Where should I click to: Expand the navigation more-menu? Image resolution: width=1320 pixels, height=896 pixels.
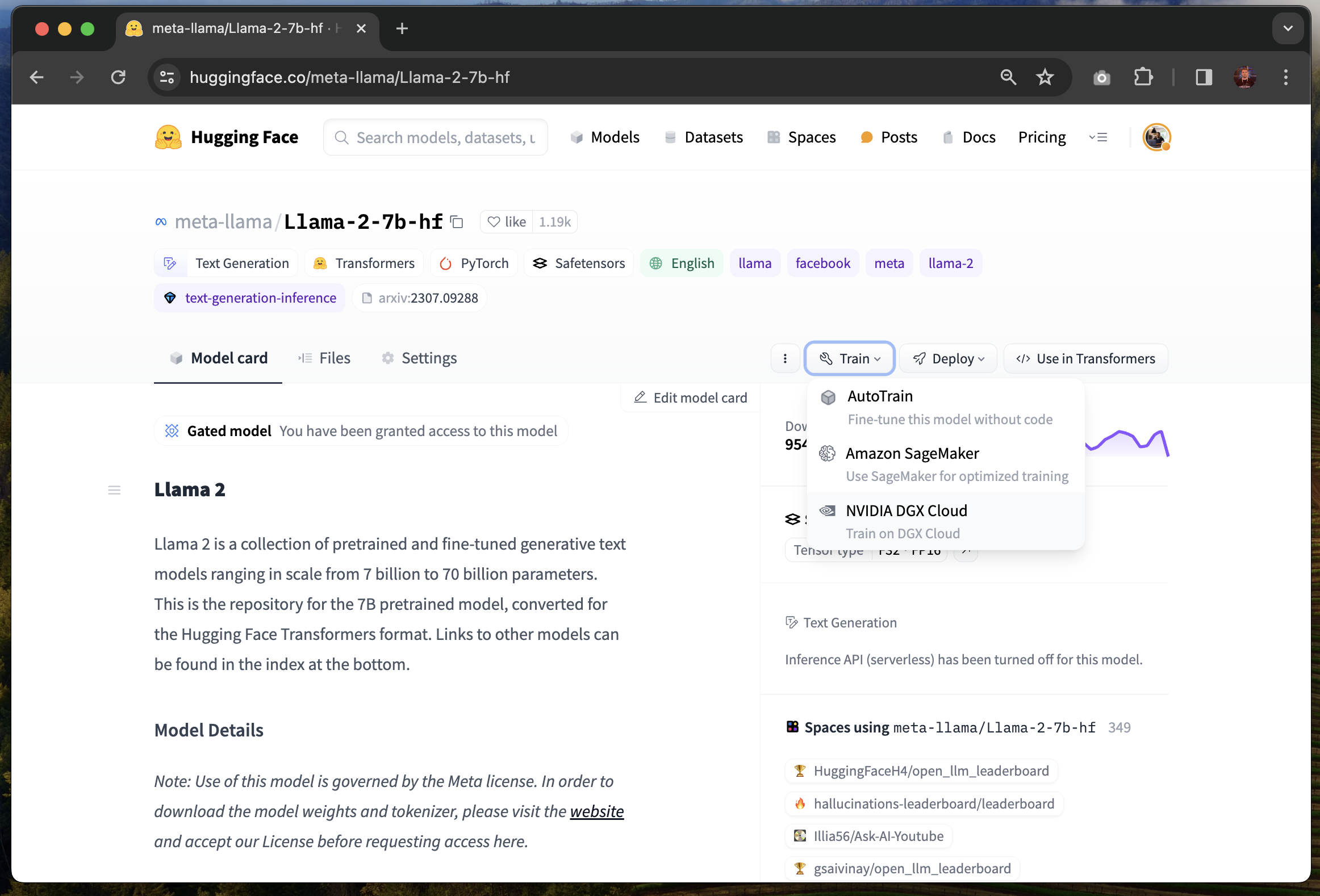1098,137
